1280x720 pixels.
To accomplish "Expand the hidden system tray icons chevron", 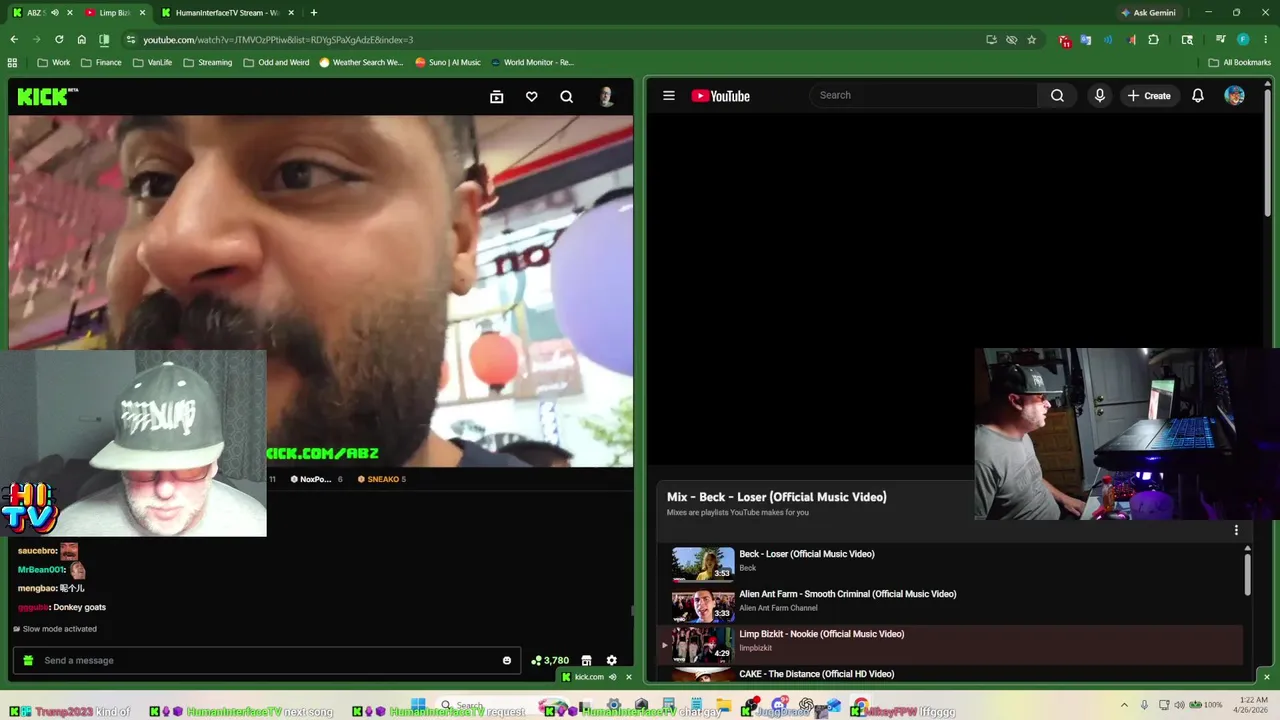I will click(x=1124, y=705).
